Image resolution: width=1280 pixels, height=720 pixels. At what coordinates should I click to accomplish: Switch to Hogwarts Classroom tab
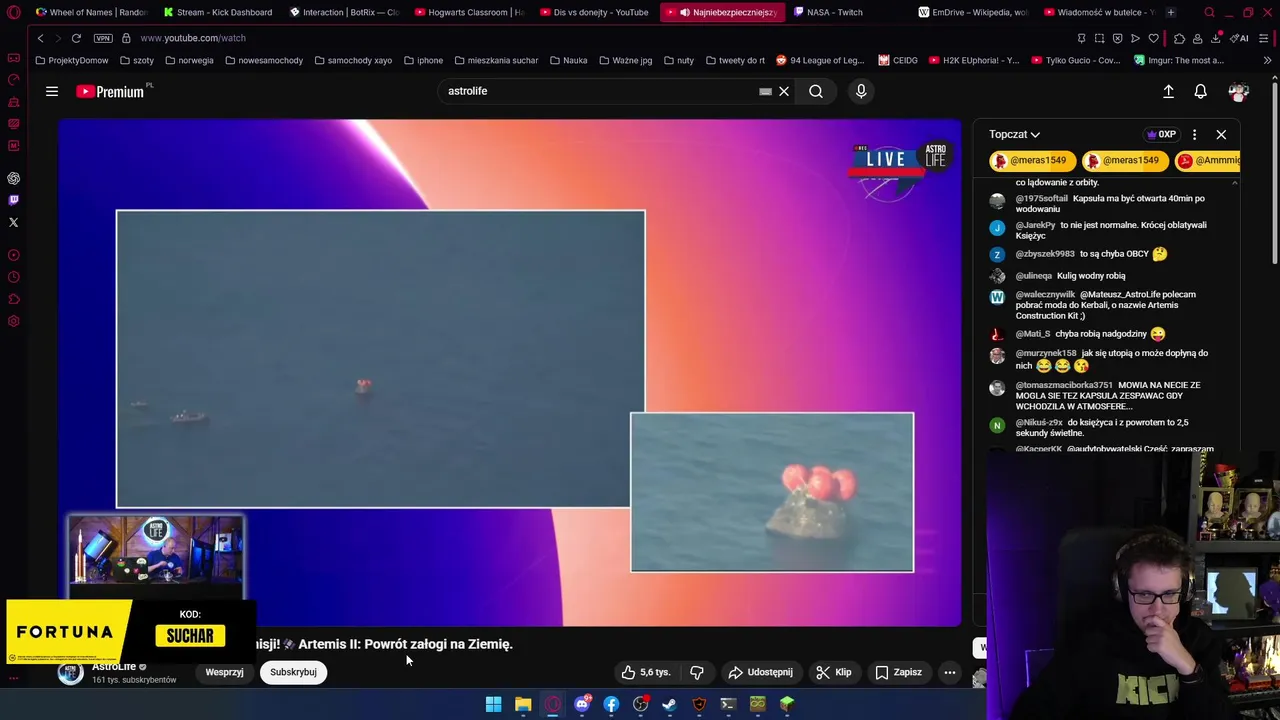point(471,12)
